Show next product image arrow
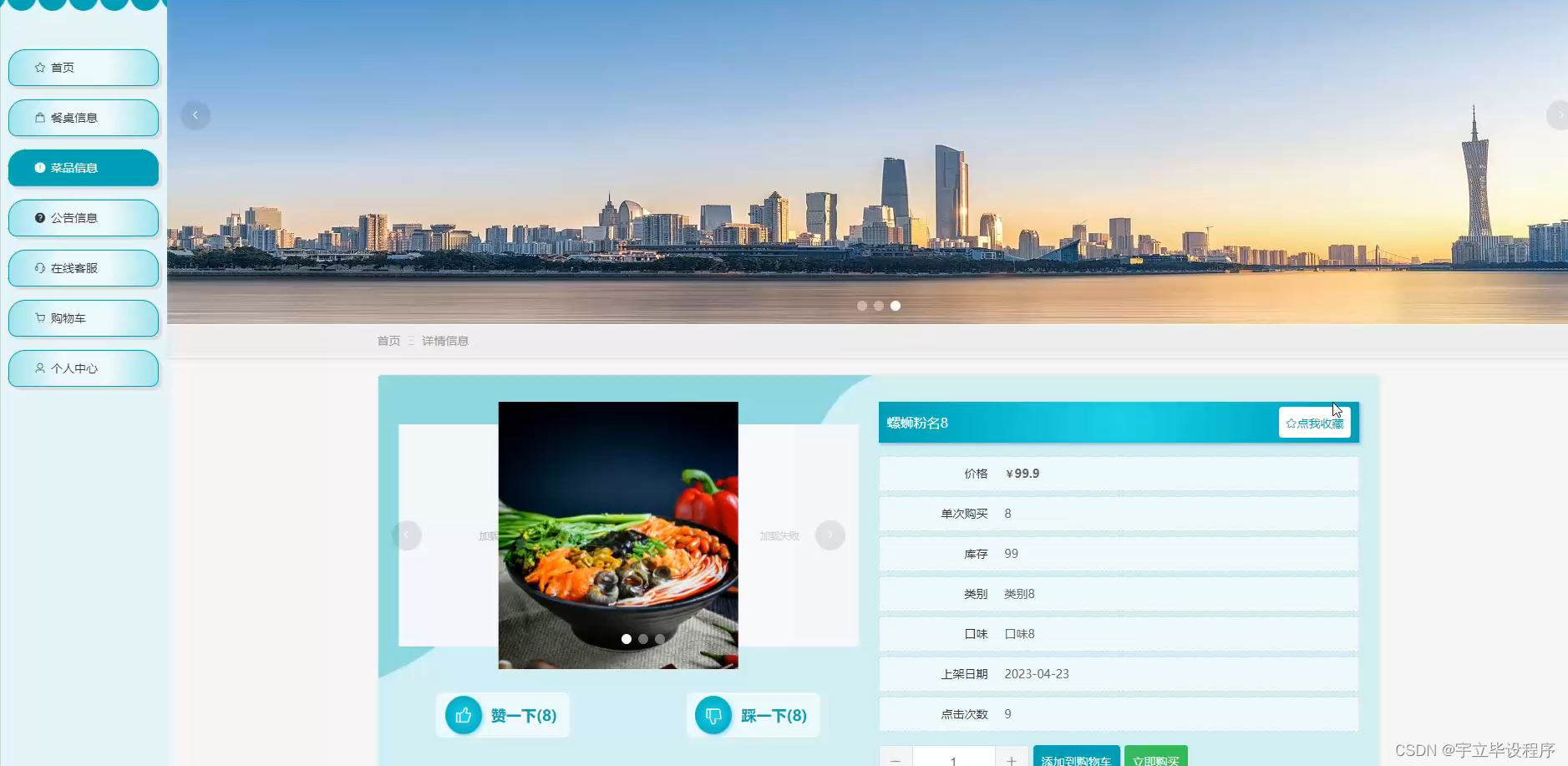This screenshot has width=1568, height=766. coord(830,535)
